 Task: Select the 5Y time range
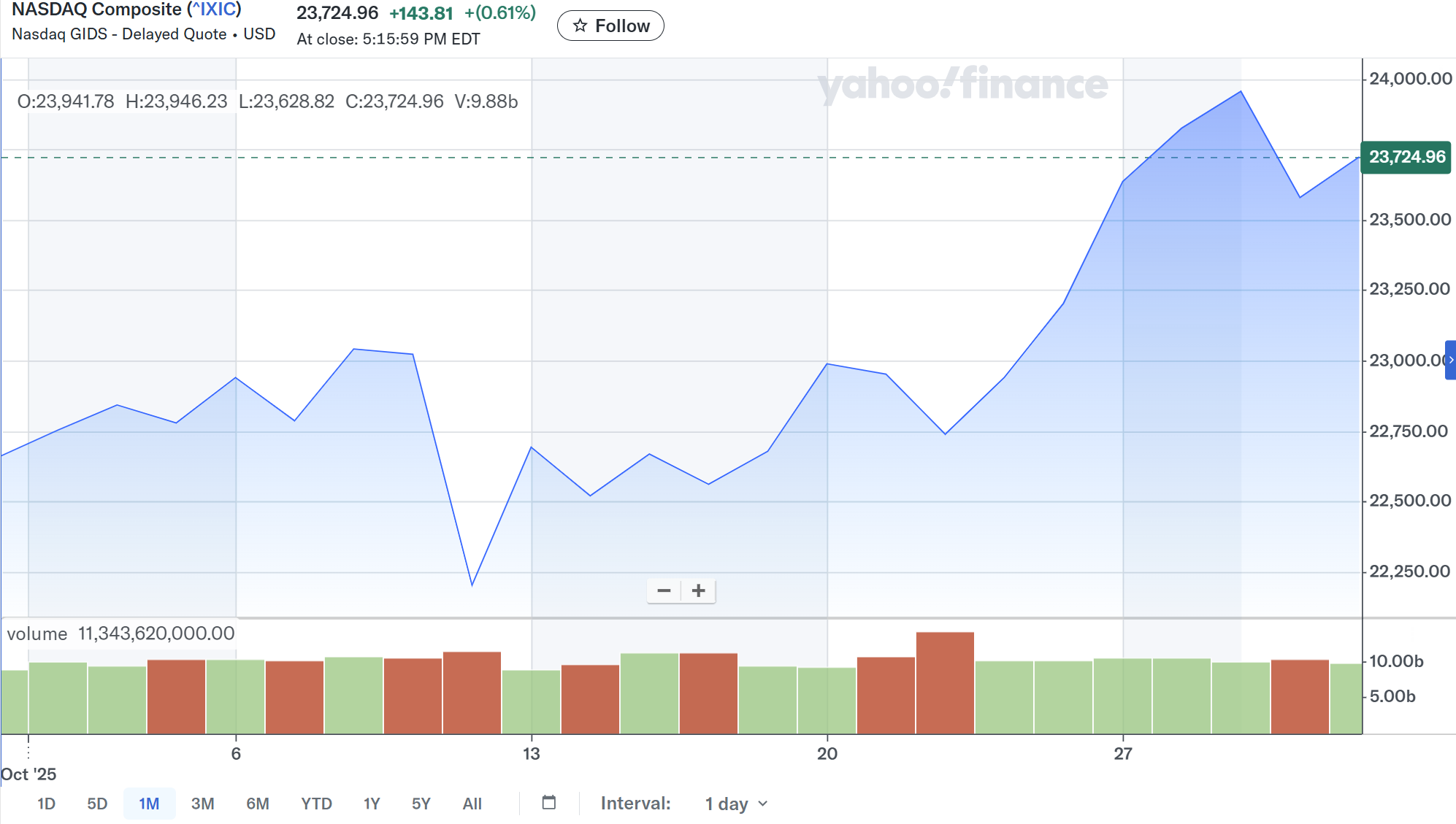click(421, 804)
